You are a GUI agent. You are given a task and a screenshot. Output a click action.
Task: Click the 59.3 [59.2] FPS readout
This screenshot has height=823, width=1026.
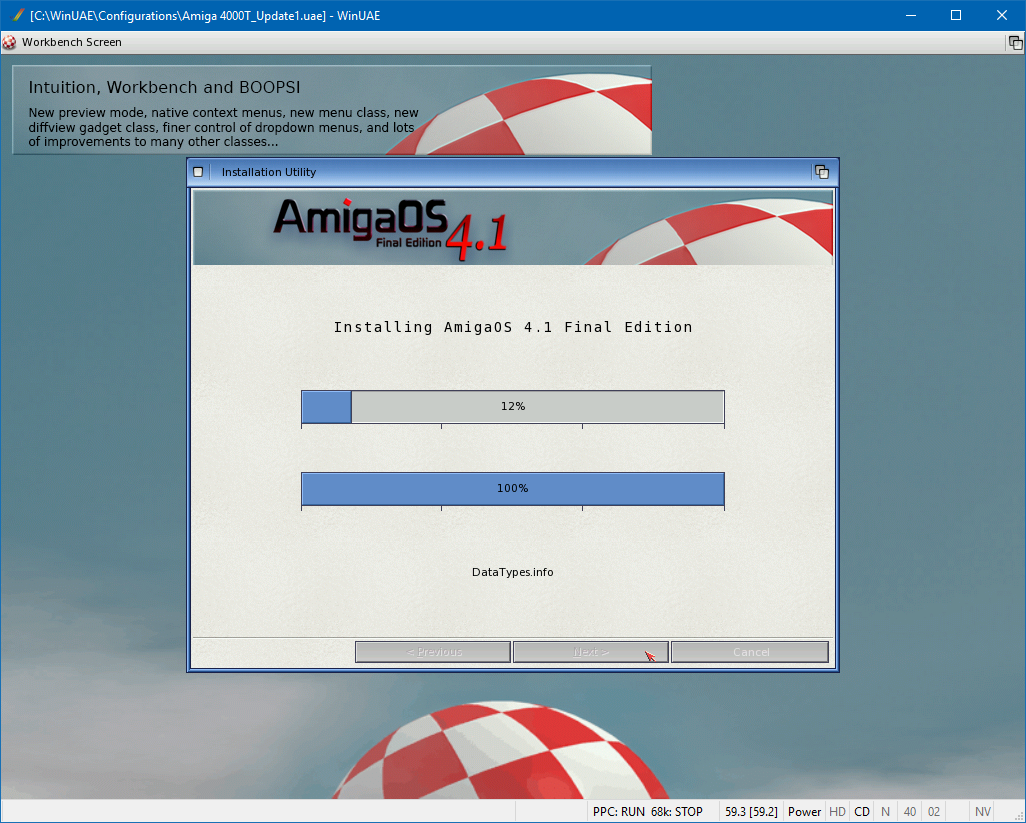point(751,812)
